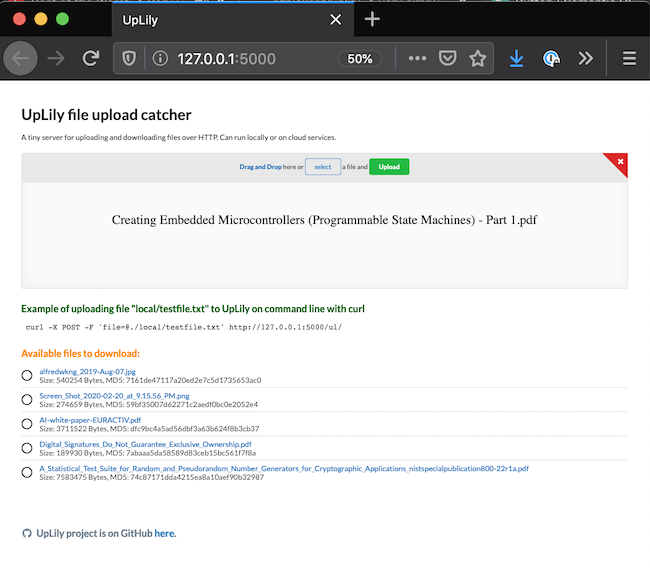650x573 pixels.
Task: Expand more toolbar tools chevron
Action: click(585, 58)
